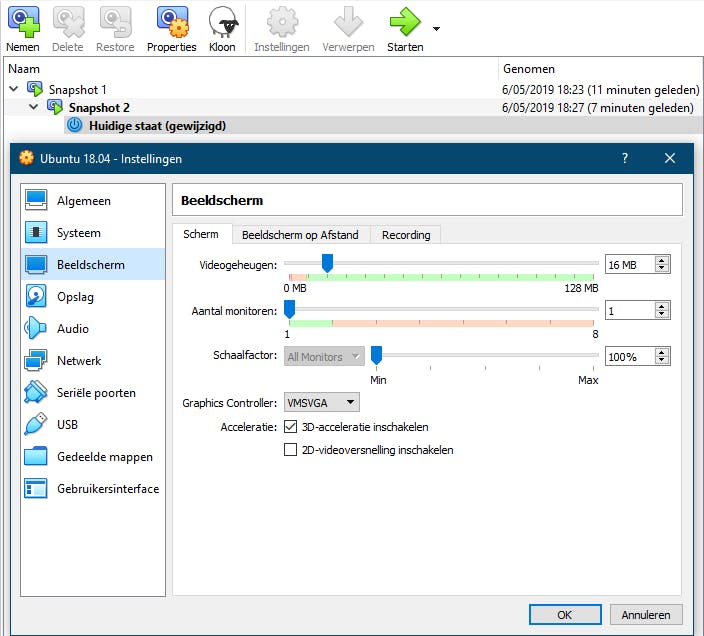Switch to the Recording tab
The height and width of the screenshot is (636, 704).
click(x=406, y=235)
